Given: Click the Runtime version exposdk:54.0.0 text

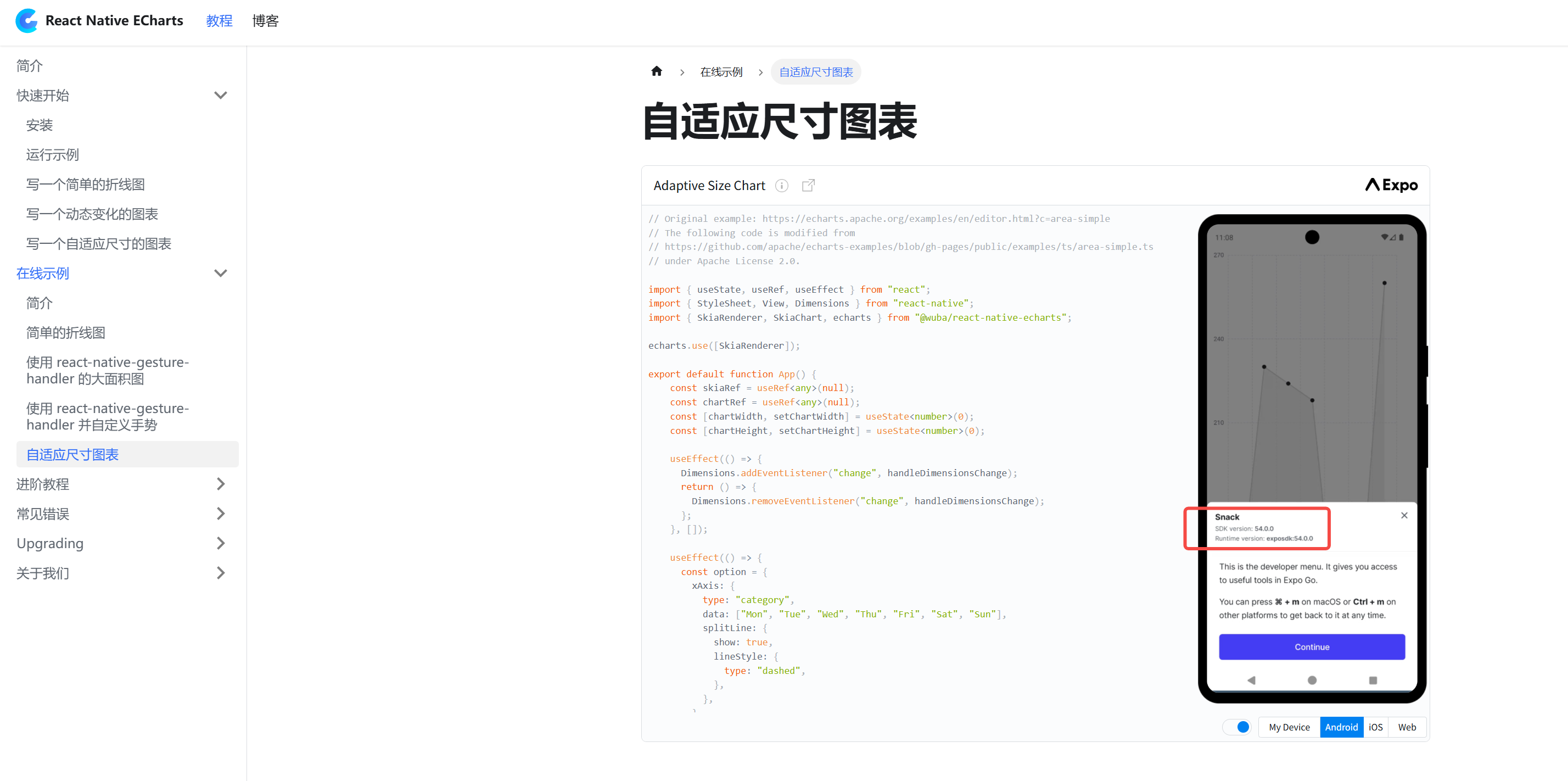Looking at the screenshot, I should coord(1264,538).
